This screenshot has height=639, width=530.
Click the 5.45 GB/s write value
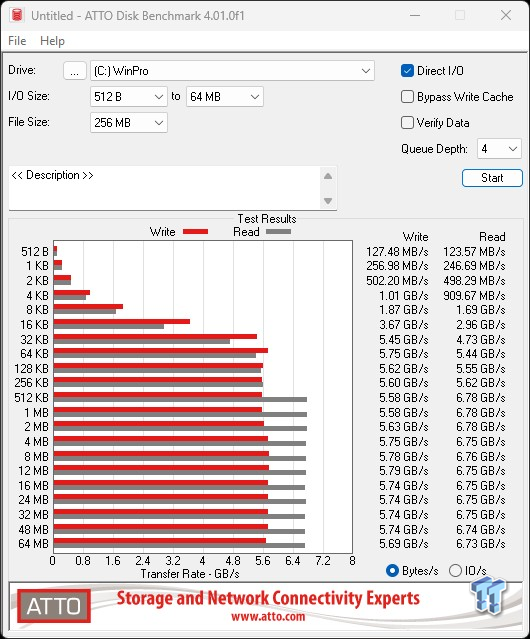[404, 339]
